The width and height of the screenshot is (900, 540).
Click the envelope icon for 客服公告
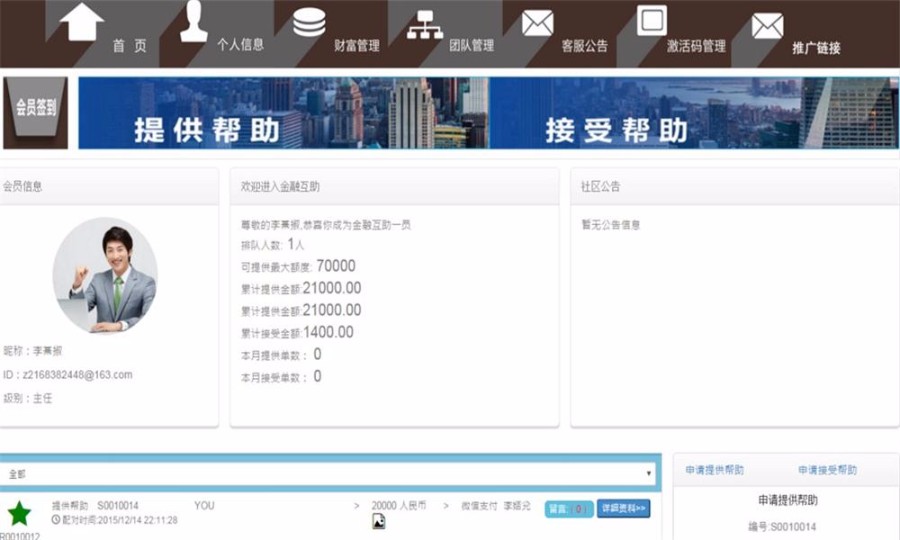pos(537,24)
